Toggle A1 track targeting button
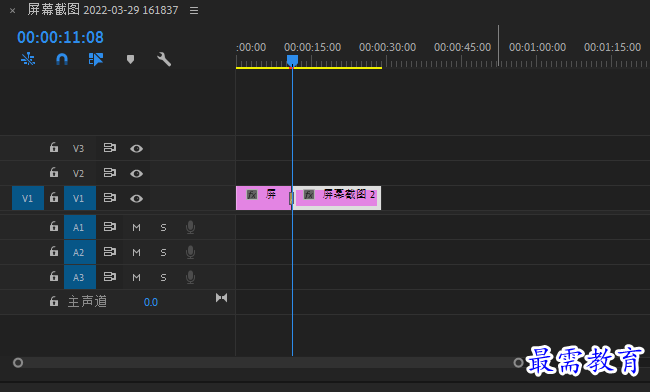The image size is (650, 392). point(80,227)
